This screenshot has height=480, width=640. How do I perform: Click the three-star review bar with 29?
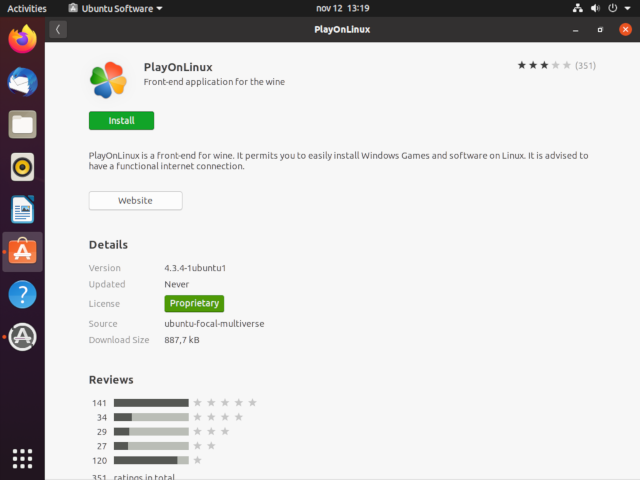[x=151, y=431]
